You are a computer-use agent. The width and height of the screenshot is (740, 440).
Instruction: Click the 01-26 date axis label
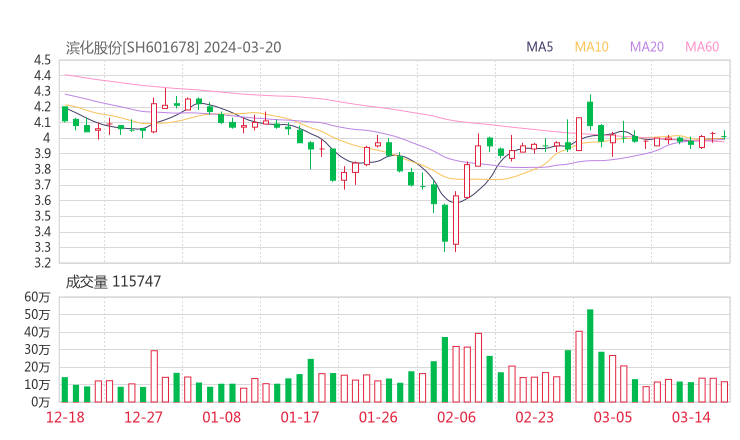click(378, 417)
